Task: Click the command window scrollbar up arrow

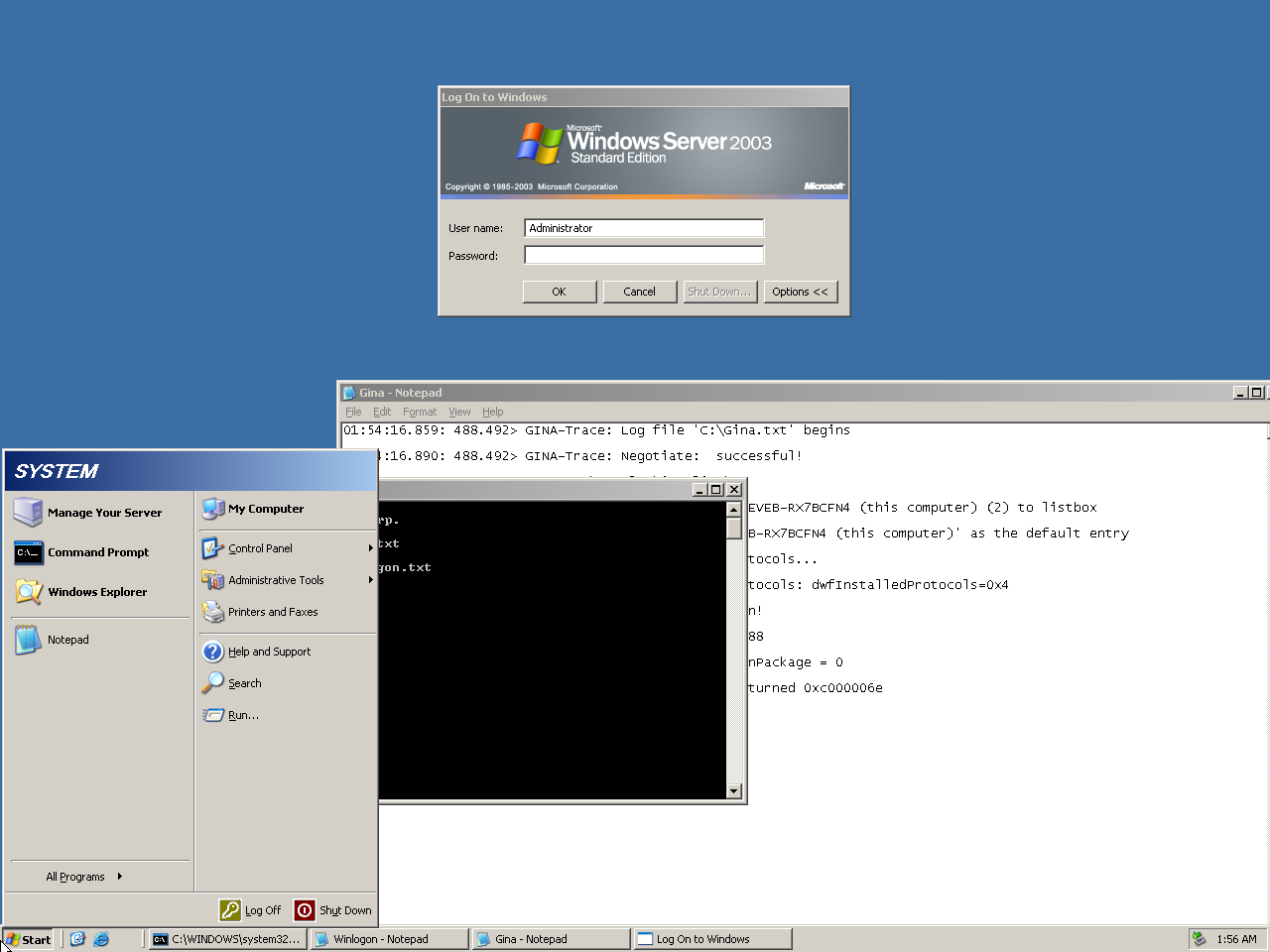Action: pos(734,509)
